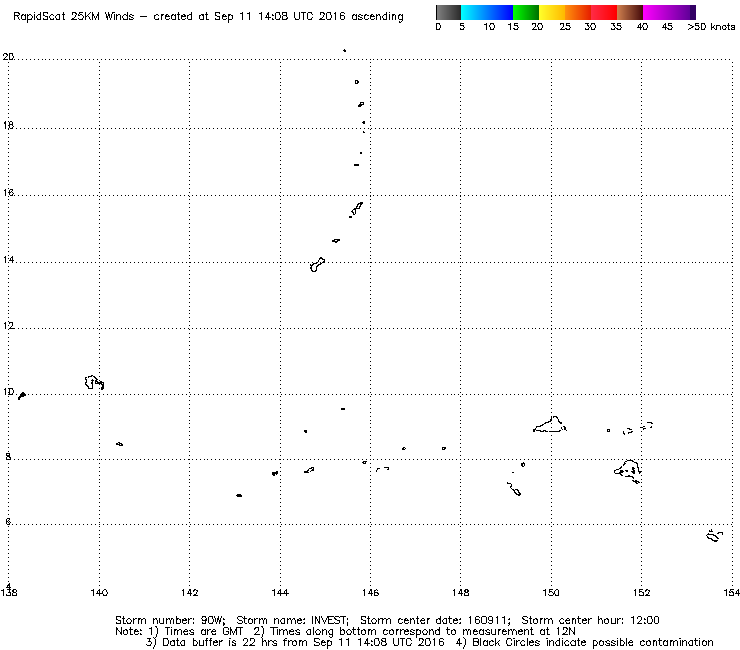Click the 'measurement at 12N' note text
Image resolution: width=740 pixels, height=650 pixels.
tap(518, 632)
